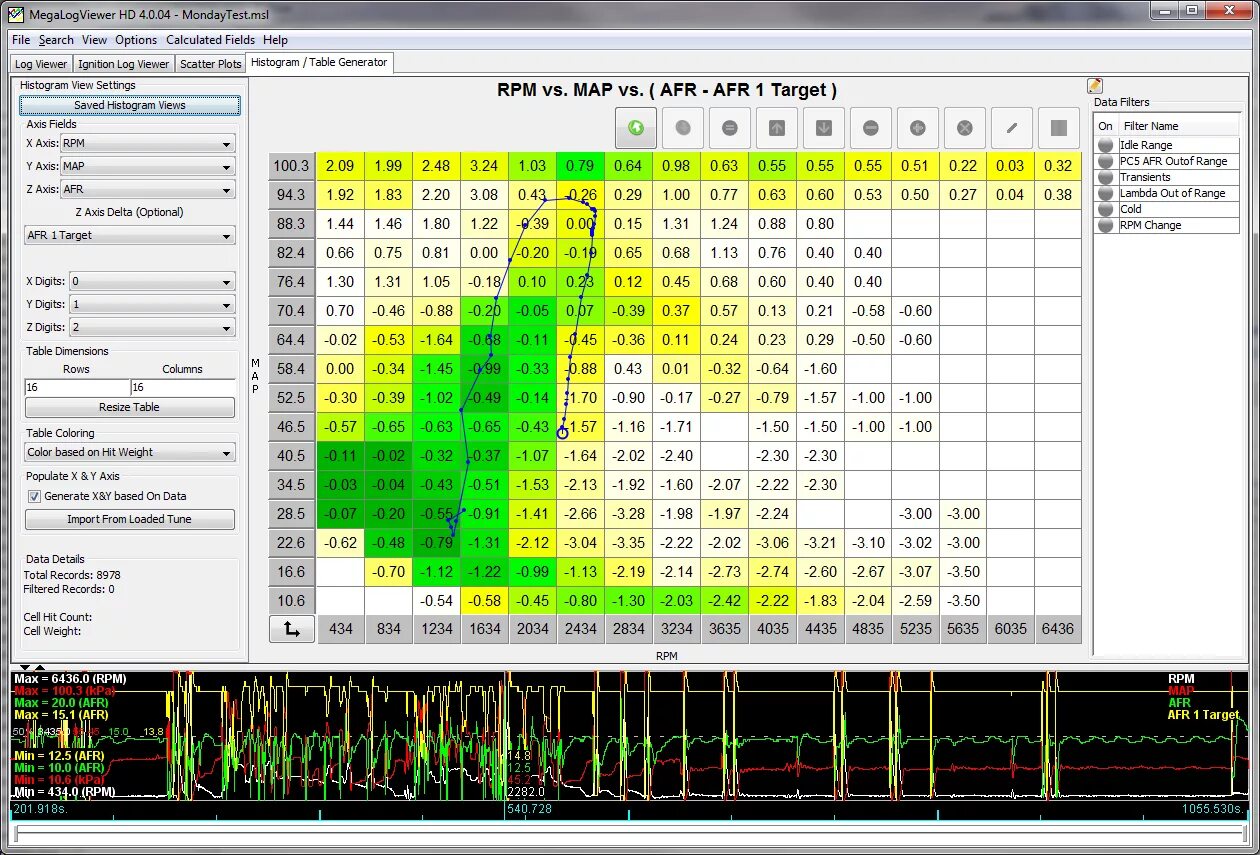The image size is (1260, 855).
Task: Click the edit filters notepad icon above Data Filters
Action: (1095, 86)
